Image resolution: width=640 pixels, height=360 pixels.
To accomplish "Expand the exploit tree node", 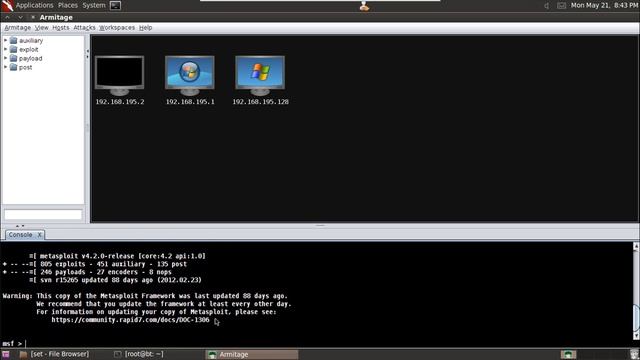I will [6, 49].
